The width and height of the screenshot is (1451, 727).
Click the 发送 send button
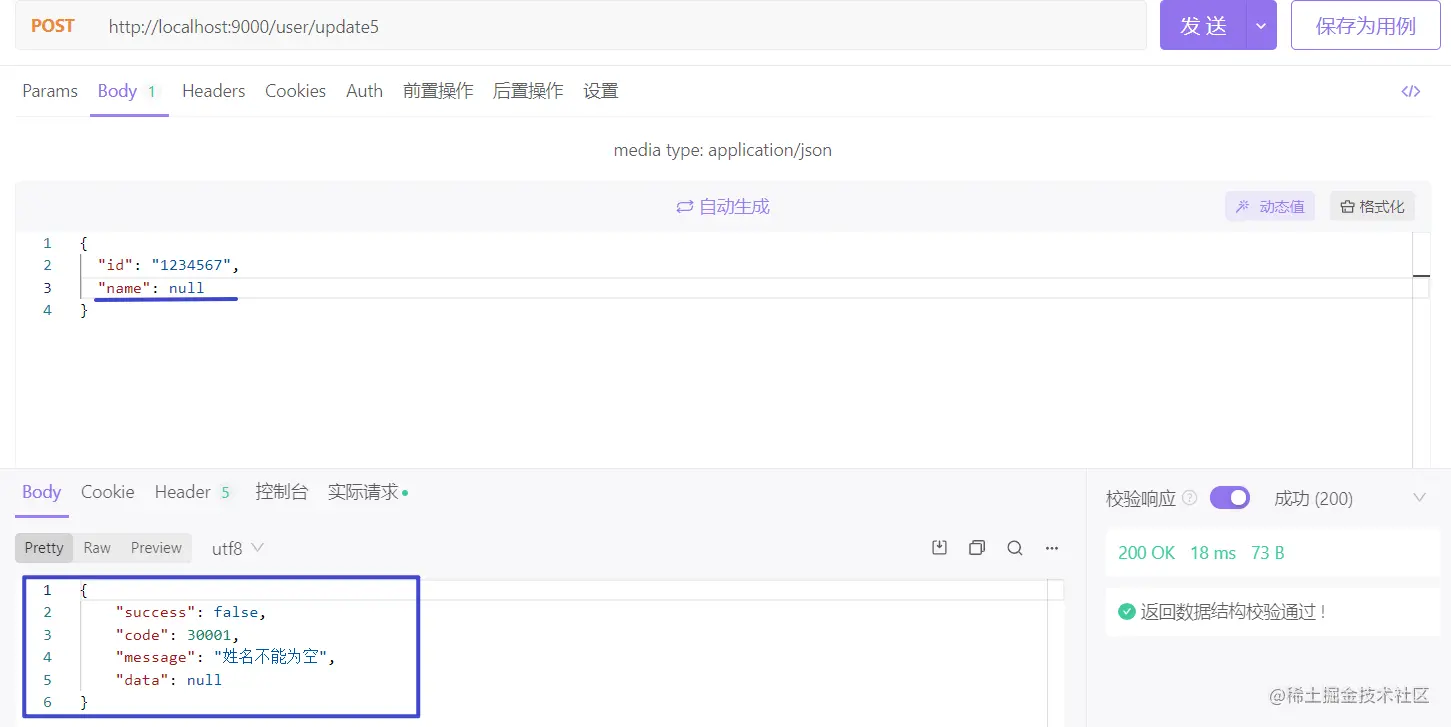tap(1203, 26)
